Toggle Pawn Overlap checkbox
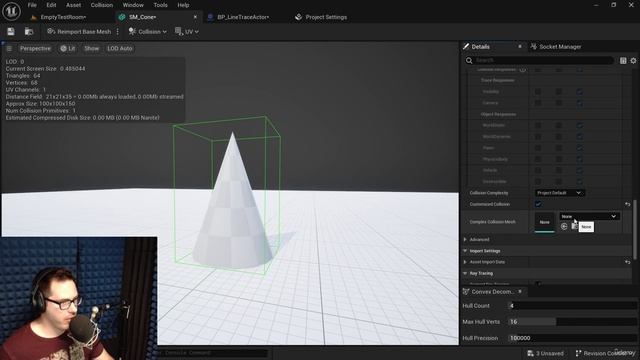640x360 pixels. pyautogui.click(x=559, y=148)
